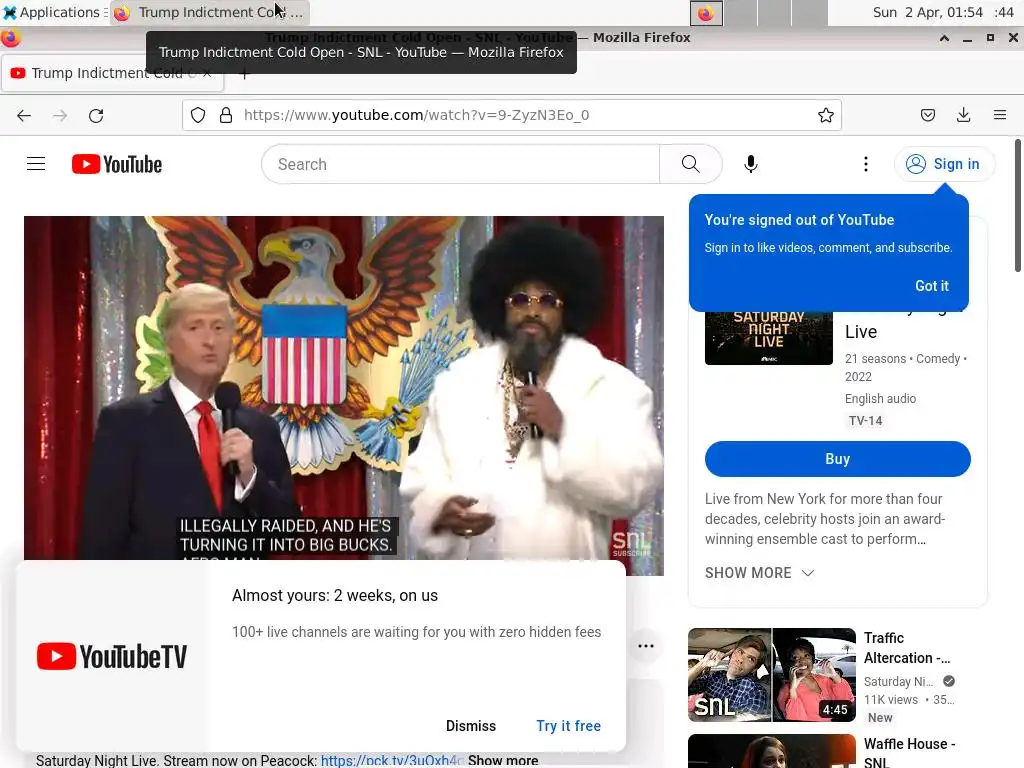Viewport: 1024px width, 768px height.
Task: Click the YouTube TV promo logo
Action: [112, 656]
